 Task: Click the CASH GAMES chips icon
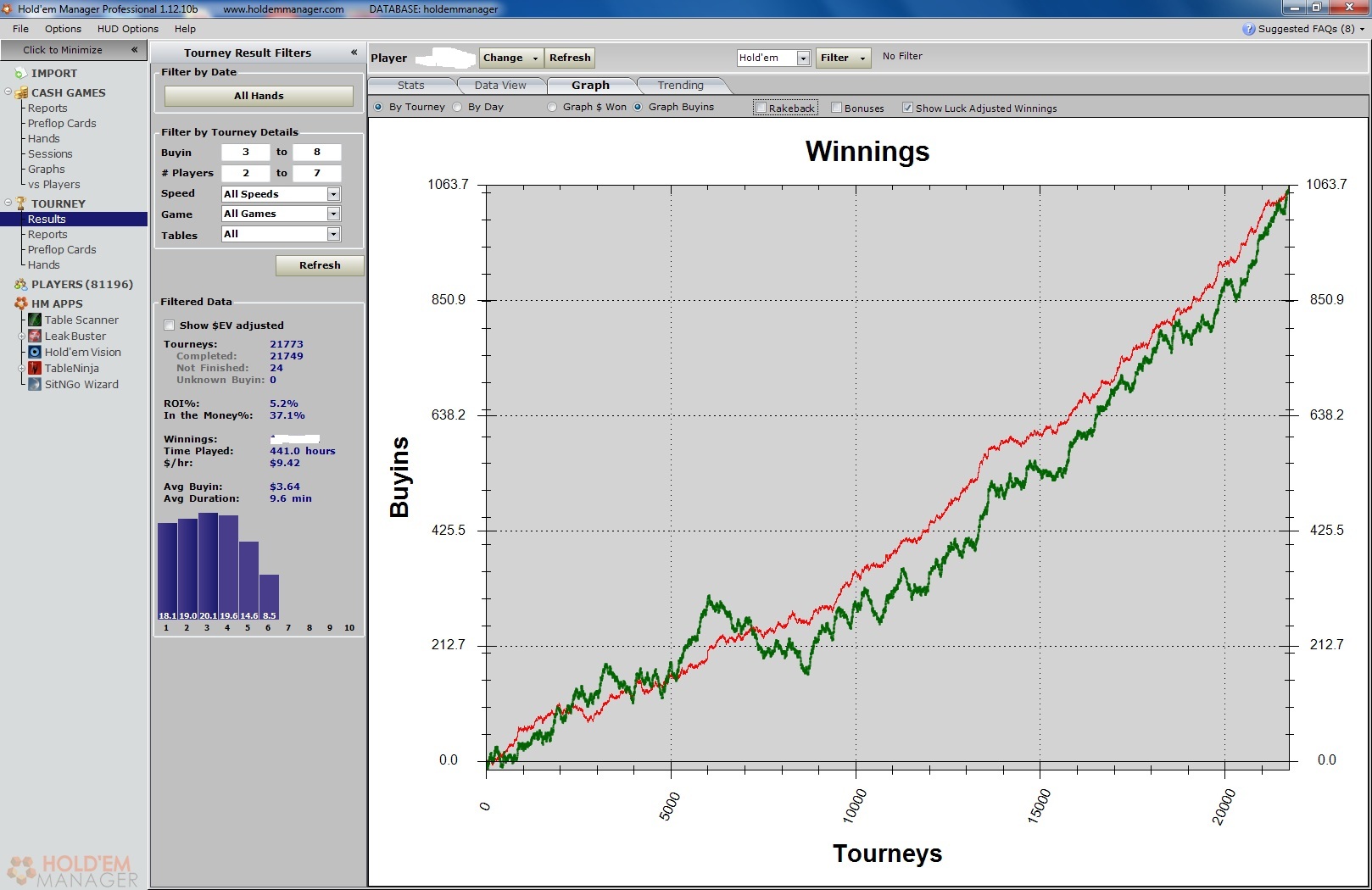pos(22,92)
